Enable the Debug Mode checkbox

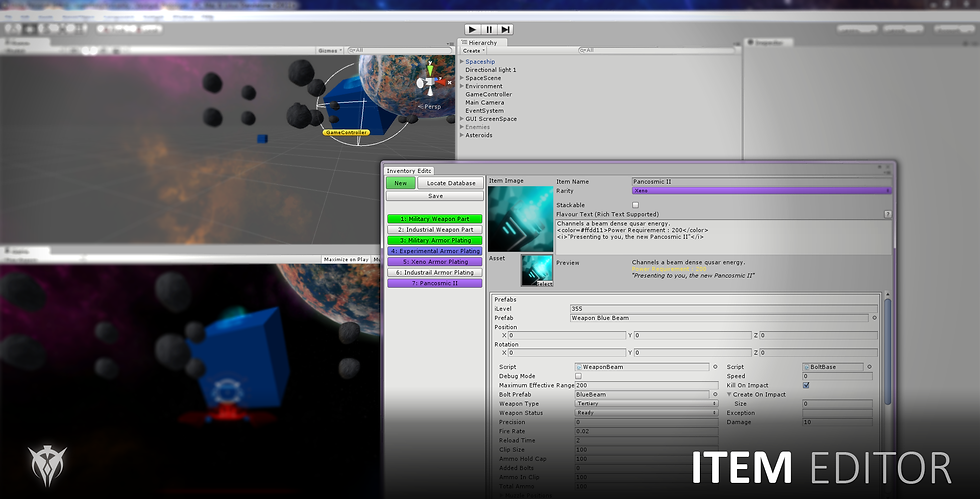579,376
